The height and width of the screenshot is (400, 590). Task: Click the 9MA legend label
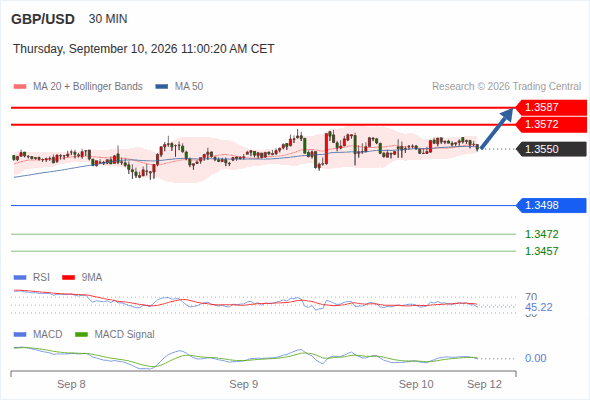[x=92, y=278]
